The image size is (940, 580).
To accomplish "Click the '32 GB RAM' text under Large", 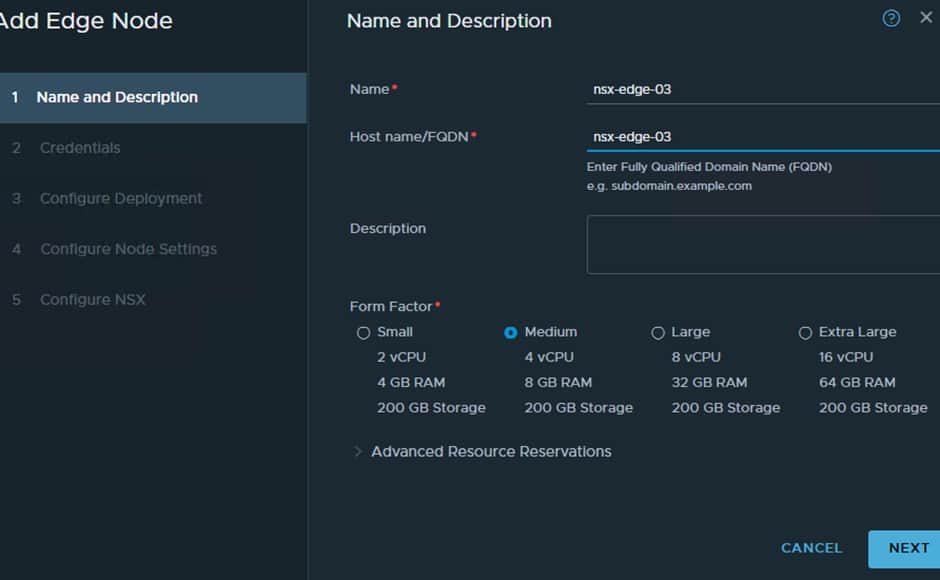I will tap(709, 383).
